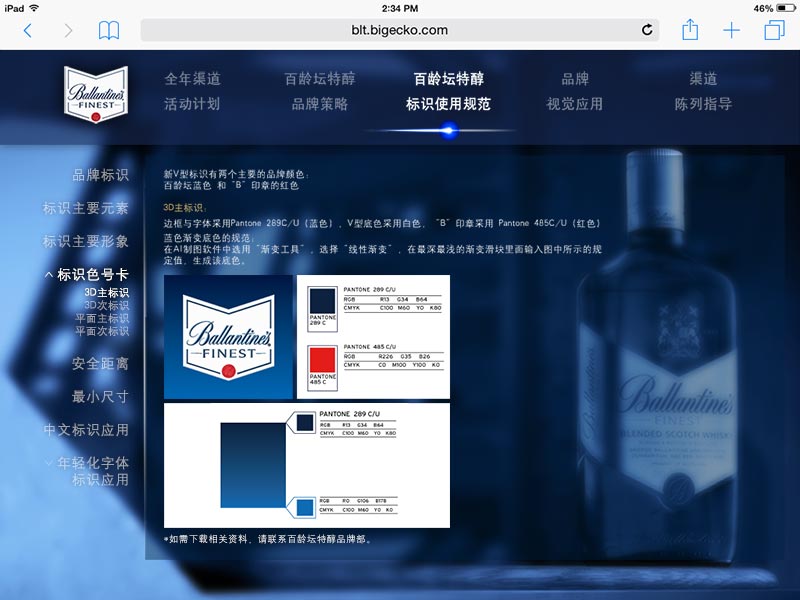800x600 pixels.
Task: Reload the page with the refresh icon
Action: 647,30
